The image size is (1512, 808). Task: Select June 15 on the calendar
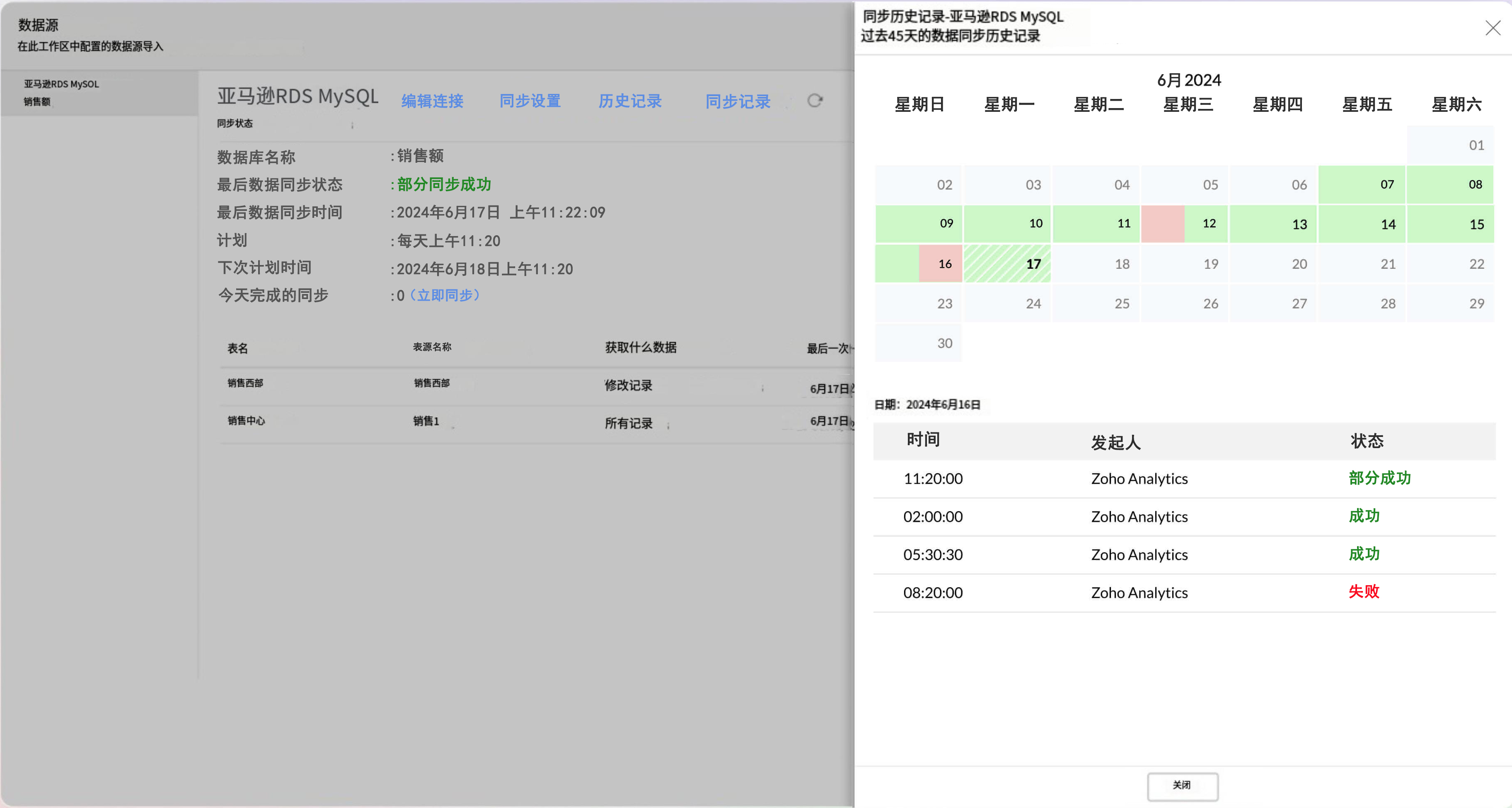click(x=1450, y=224)
